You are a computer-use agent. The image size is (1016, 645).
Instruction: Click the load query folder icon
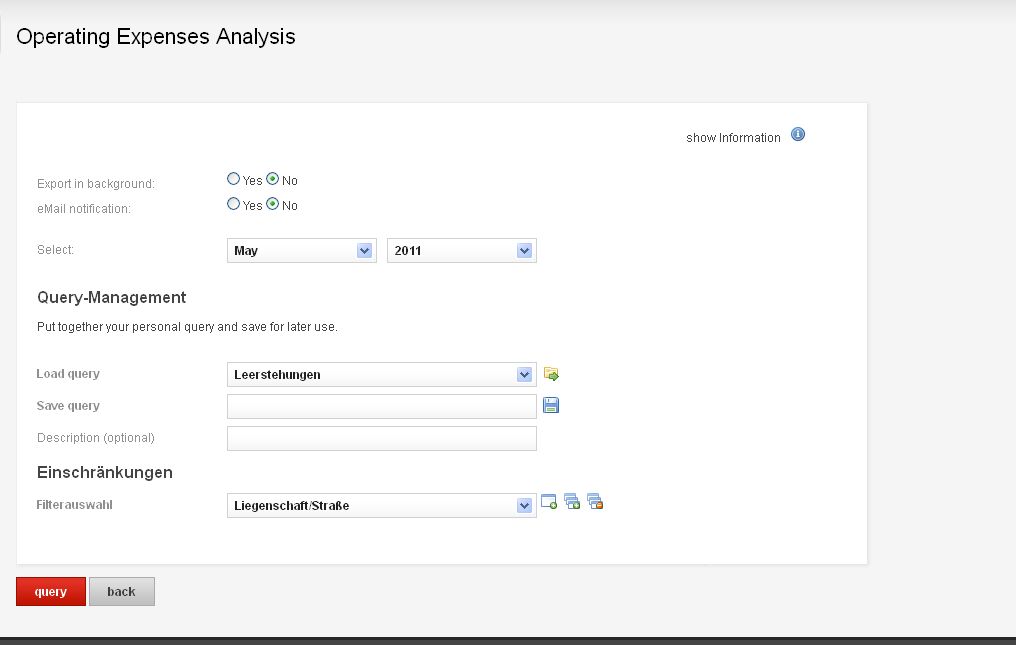(x=551, y=374)
